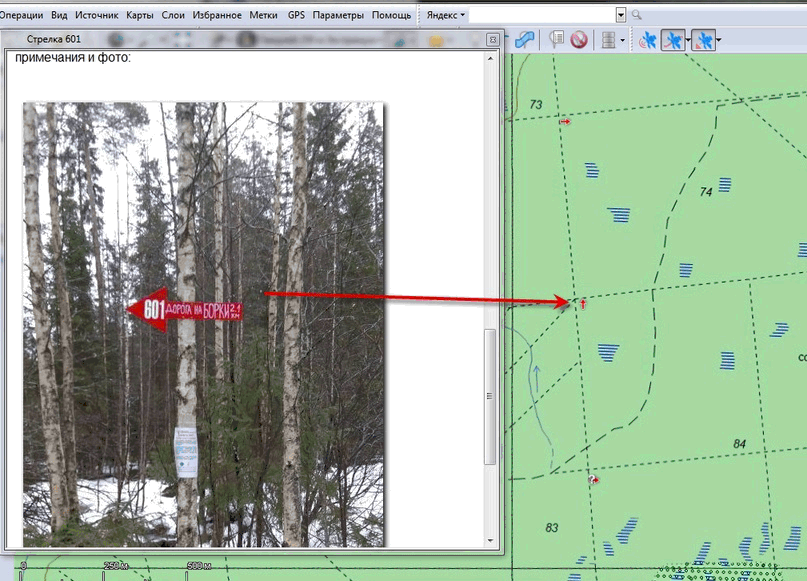
Task: Expand the search field history dropdown arrow
Action: [621, 16]
